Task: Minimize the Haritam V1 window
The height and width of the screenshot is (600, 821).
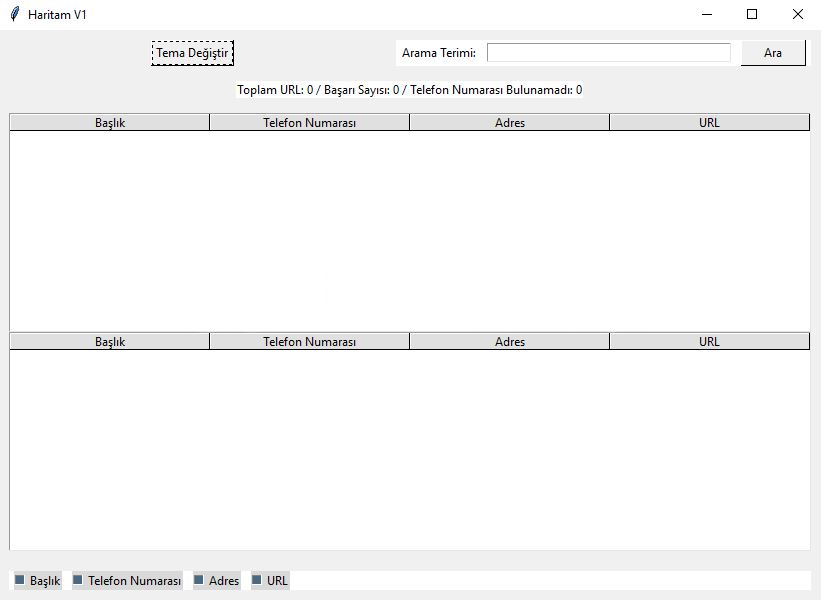Action: tap(707, 14)
